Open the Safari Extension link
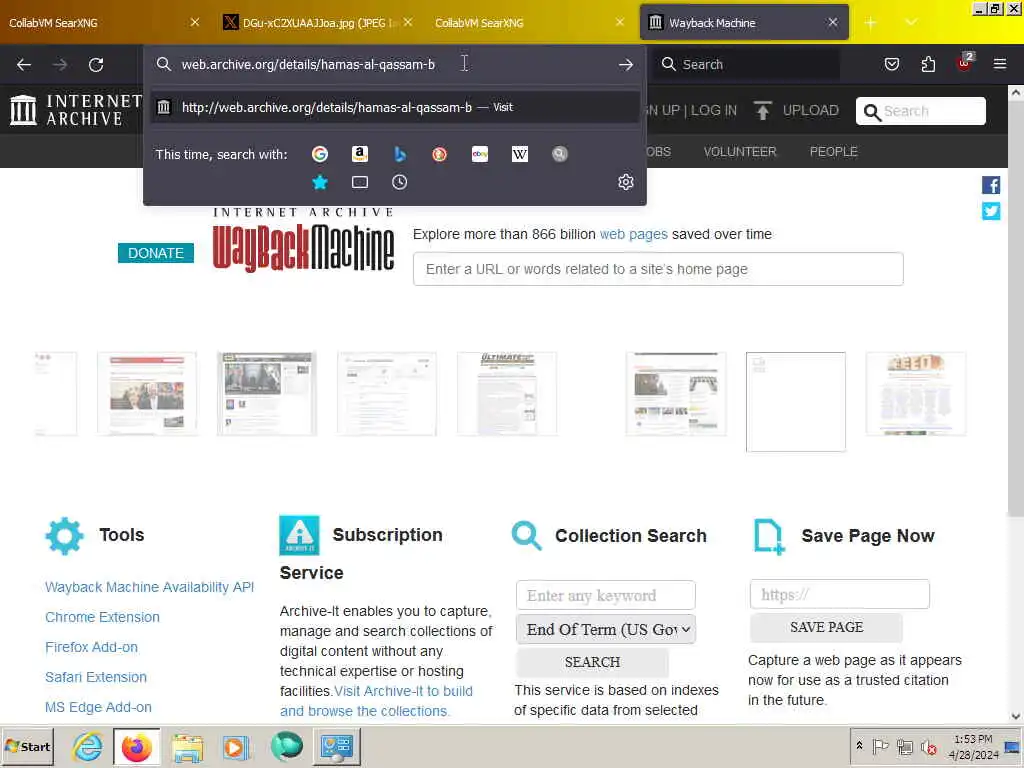Screen dimensions: 1024x768 coord(96,677)
